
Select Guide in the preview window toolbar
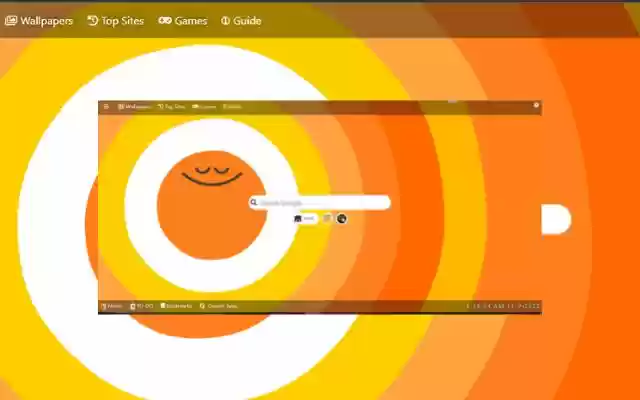(232, 107)
